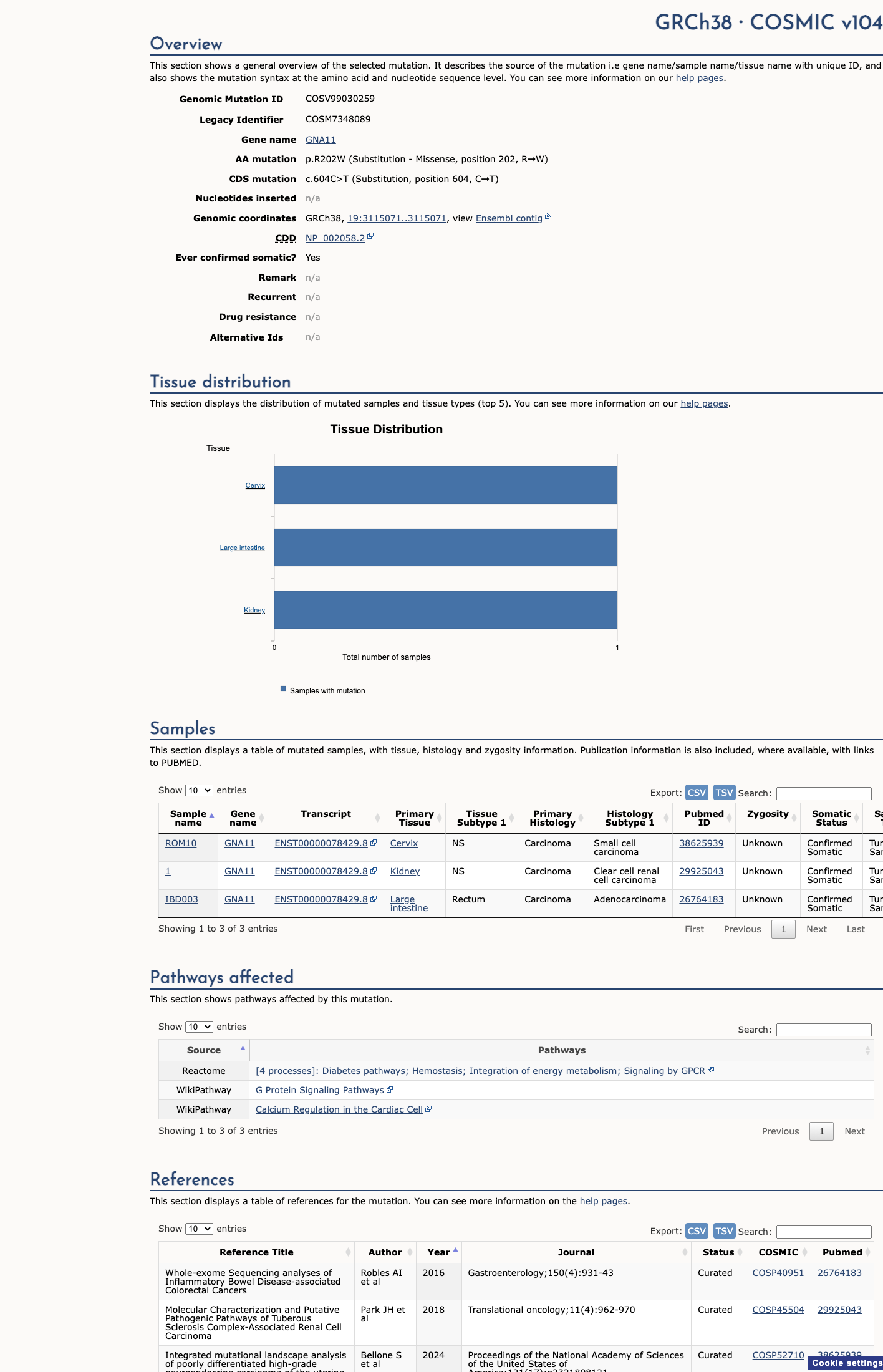Viewport: 883px width, 1372px height.
Task: Open Pubmed ID 38625939 in Samples table
Action: (x=702, y=843)
